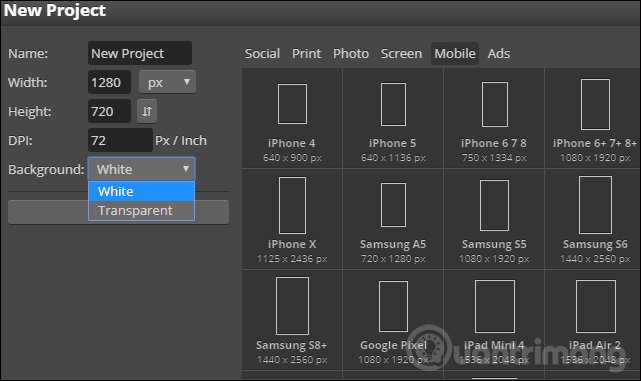Select the iPhone X template
The width and height of the screenshot is (641, 381).
click(x=292, y=219)
